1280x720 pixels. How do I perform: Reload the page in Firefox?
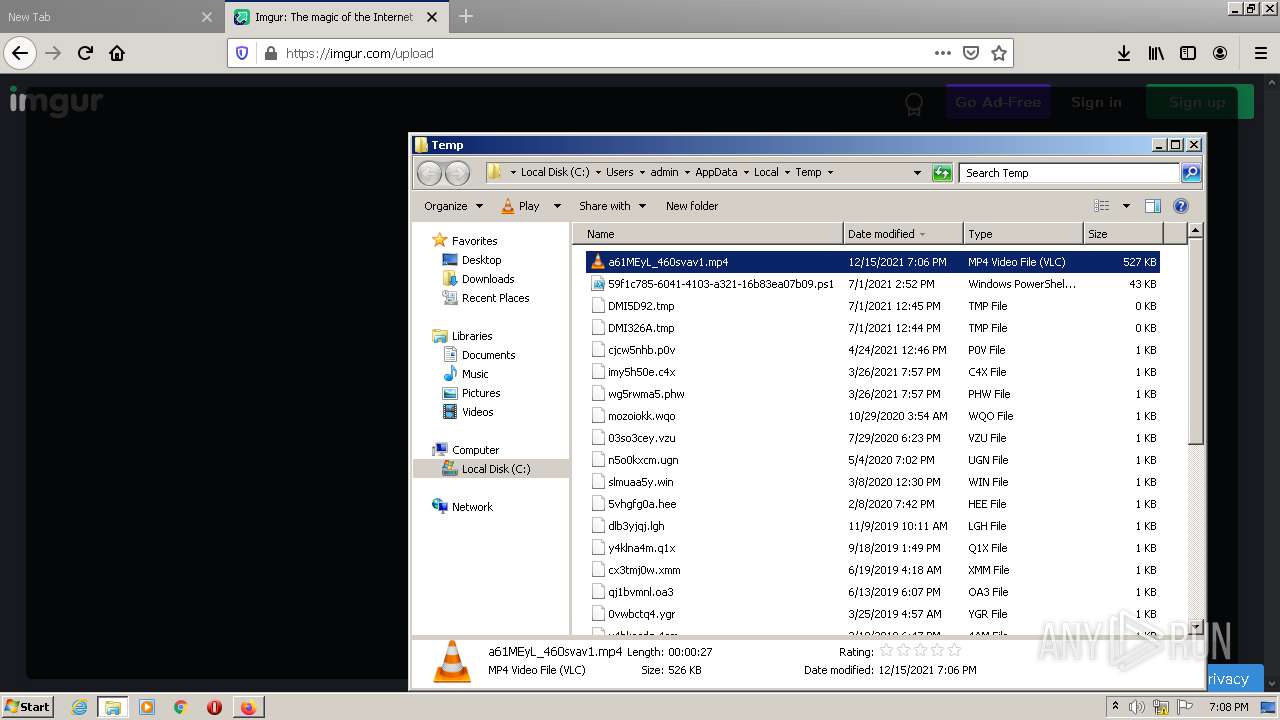click(x=85, y=53)
